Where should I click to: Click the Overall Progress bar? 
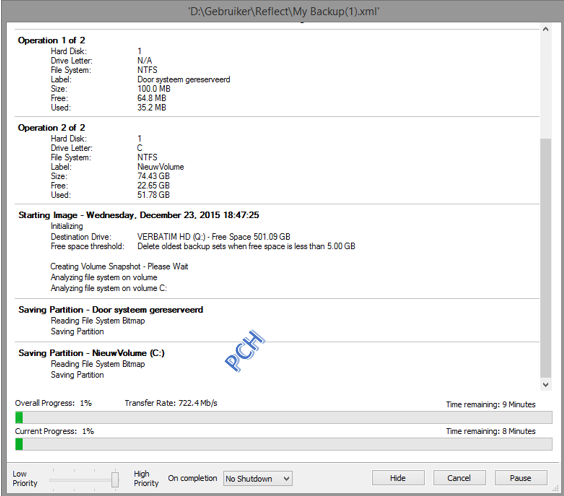pos(283,417)
